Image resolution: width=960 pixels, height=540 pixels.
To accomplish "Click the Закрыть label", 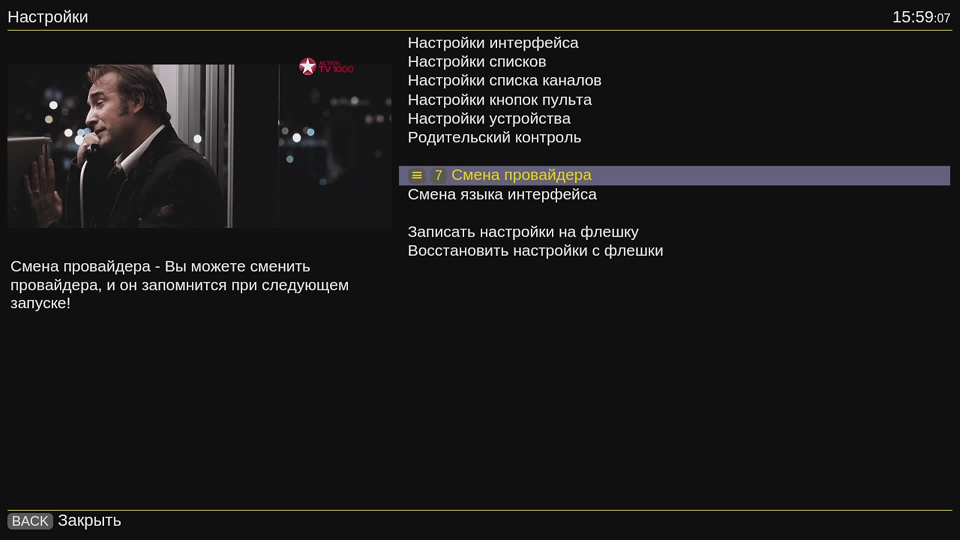I will pyautogui.click(x=89, y=521).
